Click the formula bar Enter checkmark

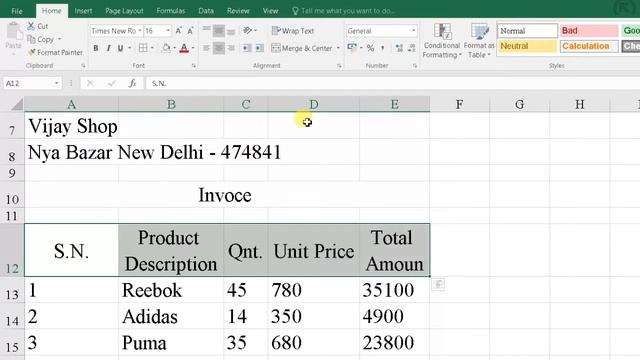tap(111, 83)
